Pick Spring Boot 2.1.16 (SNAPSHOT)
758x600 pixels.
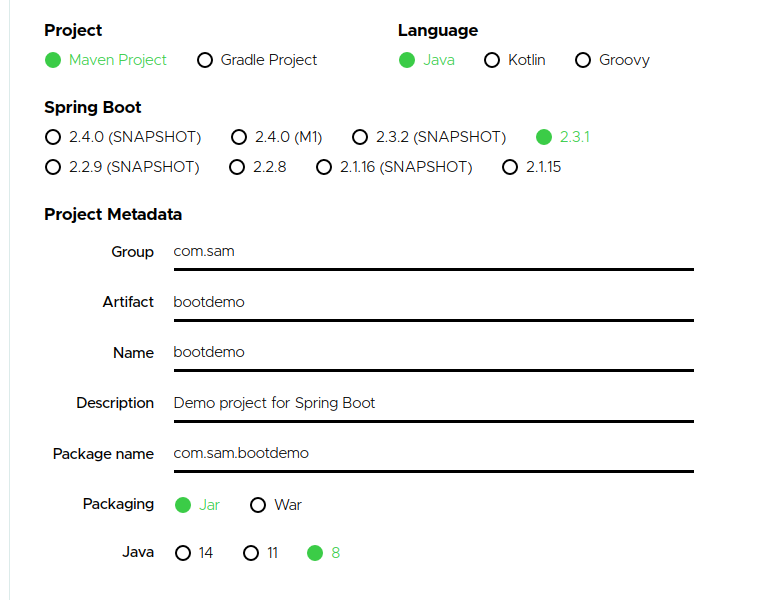[x=324, y=167]
